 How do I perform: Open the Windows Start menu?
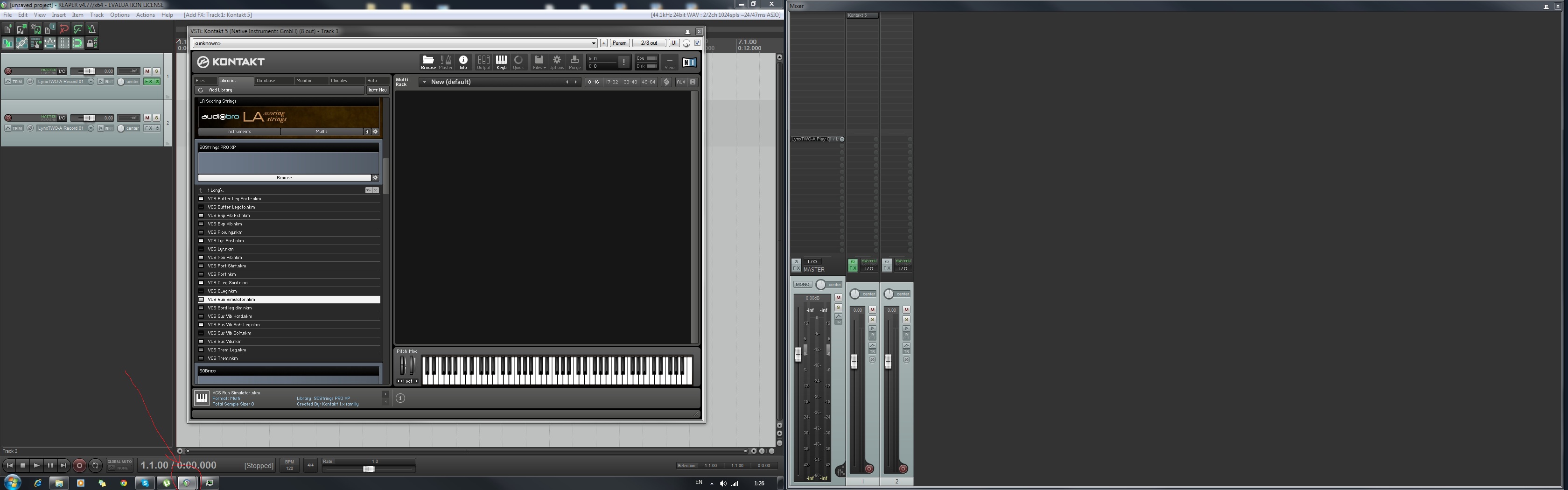tap(12, 483)
